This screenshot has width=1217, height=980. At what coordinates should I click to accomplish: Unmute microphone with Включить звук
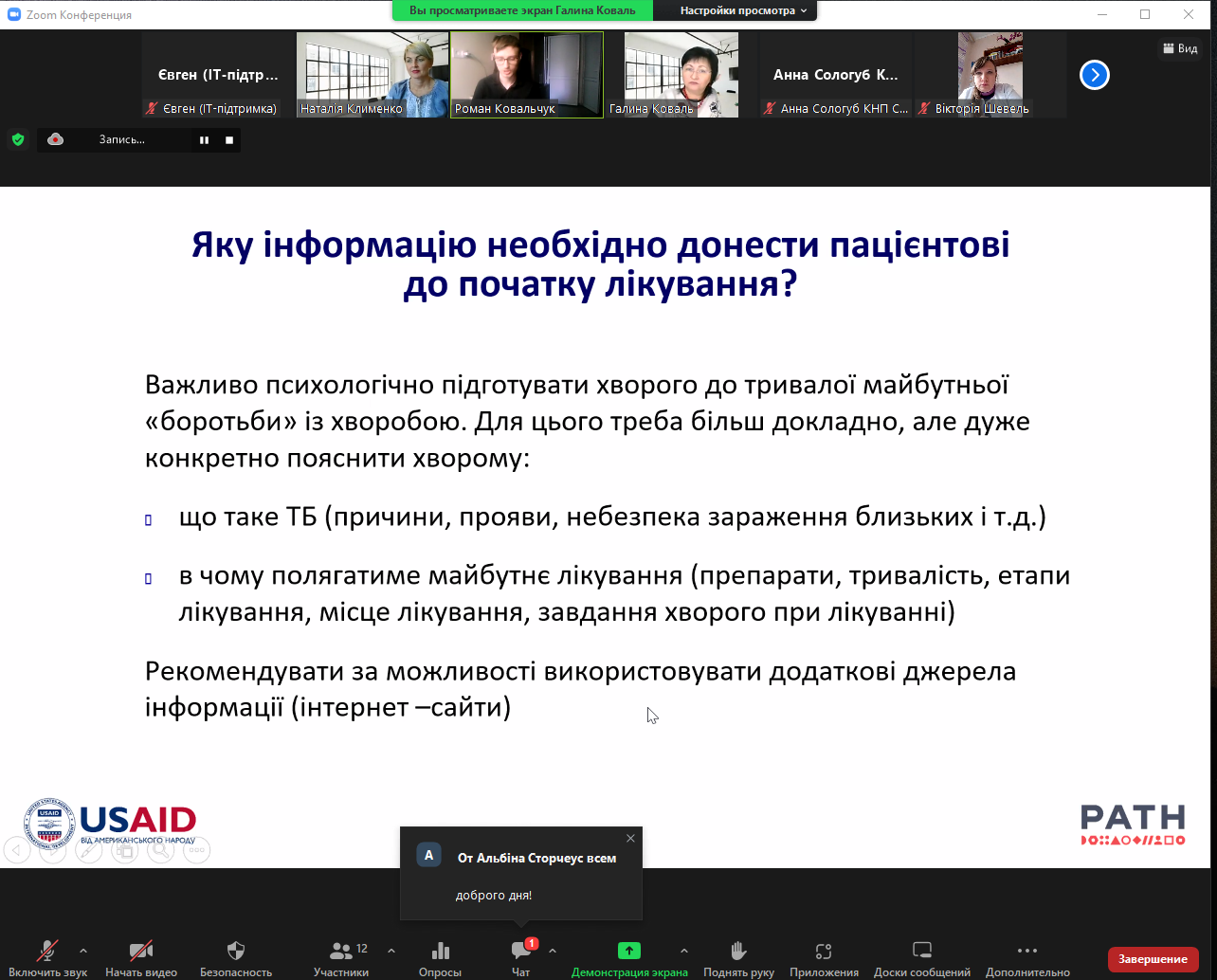coord(47,951)
